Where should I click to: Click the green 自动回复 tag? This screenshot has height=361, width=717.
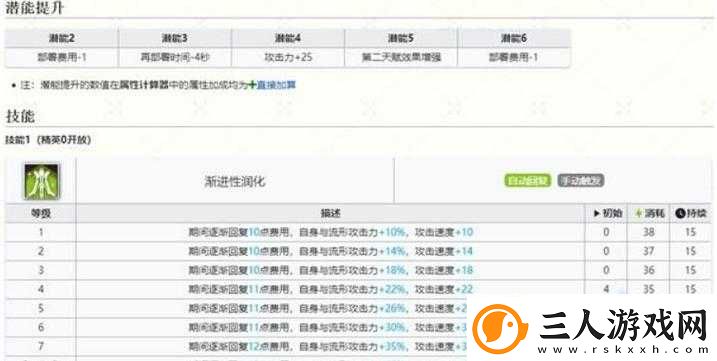(x=528, y=181)
